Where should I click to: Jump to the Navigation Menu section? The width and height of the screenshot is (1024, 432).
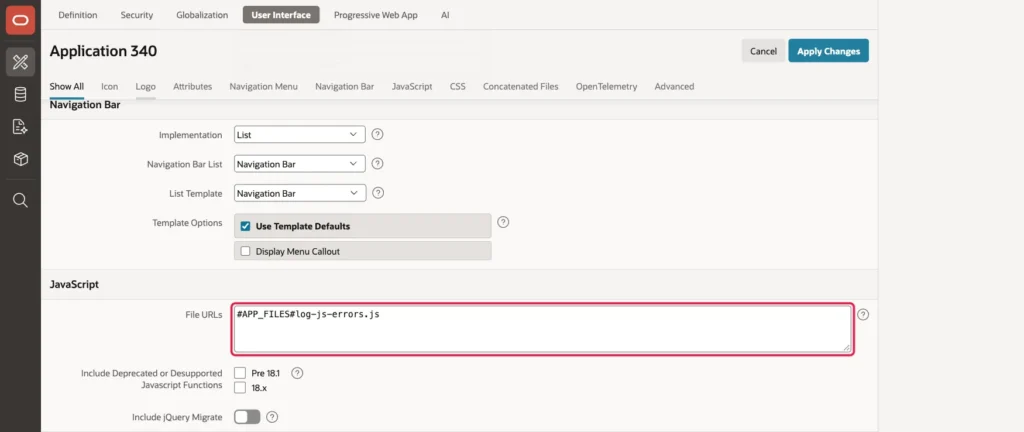(x=263, y=86)
